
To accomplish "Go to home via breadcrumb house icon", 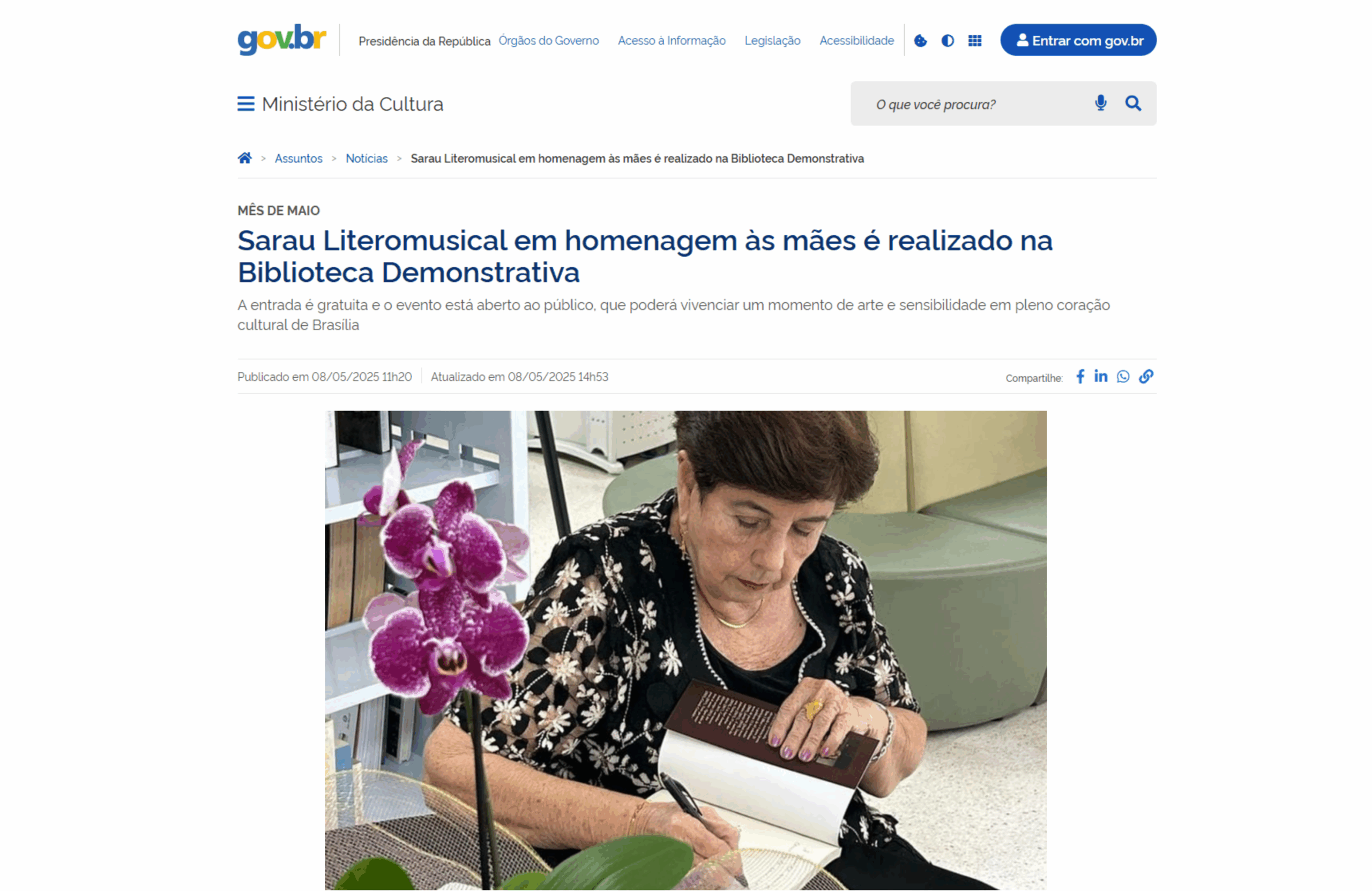I will (x=244, y=158).
